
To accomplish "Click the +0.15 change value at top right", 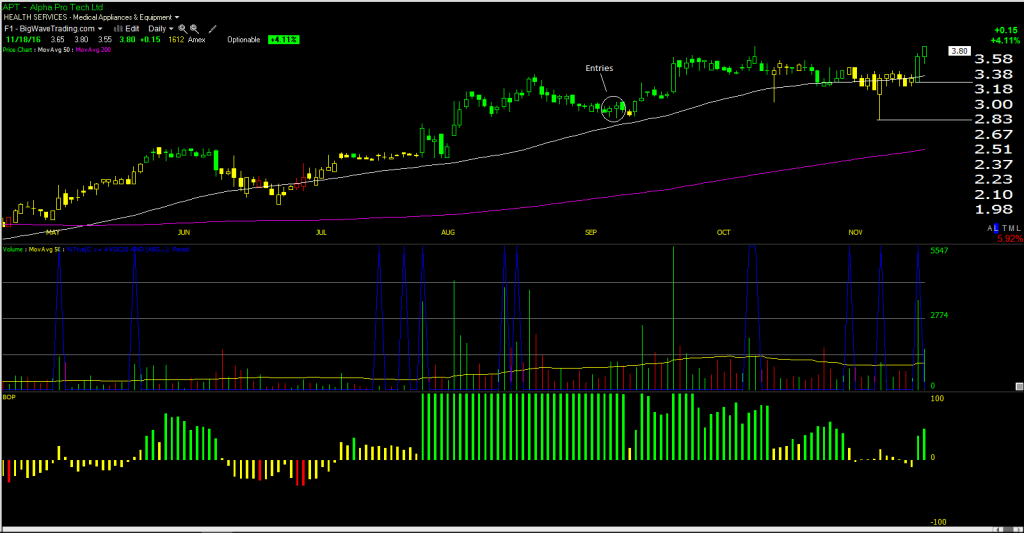I will tap(1006, 31).
